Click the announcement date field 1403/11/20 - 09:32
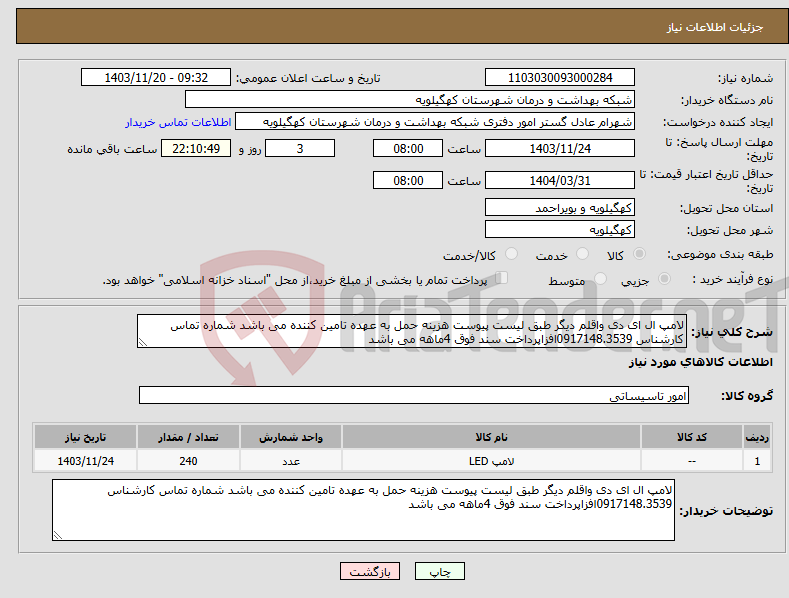Screen dimensions: 789x598 (x=156, y=78)
